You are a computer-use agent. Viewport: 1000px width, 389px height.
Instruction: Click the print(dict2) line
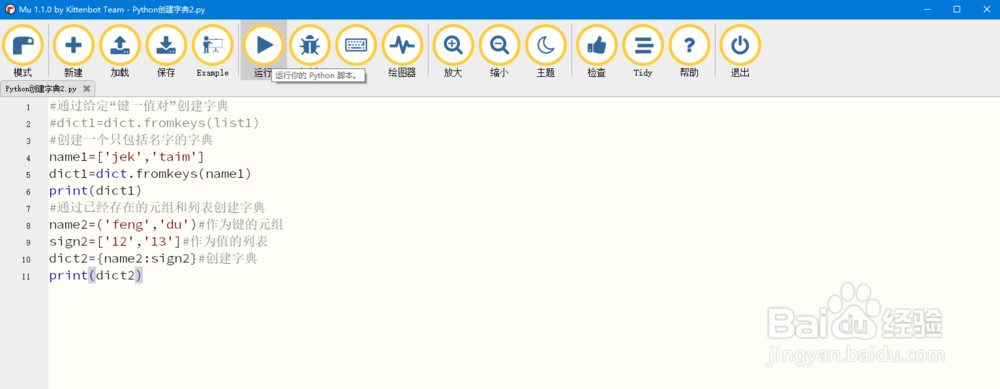[x=95, y=275]
